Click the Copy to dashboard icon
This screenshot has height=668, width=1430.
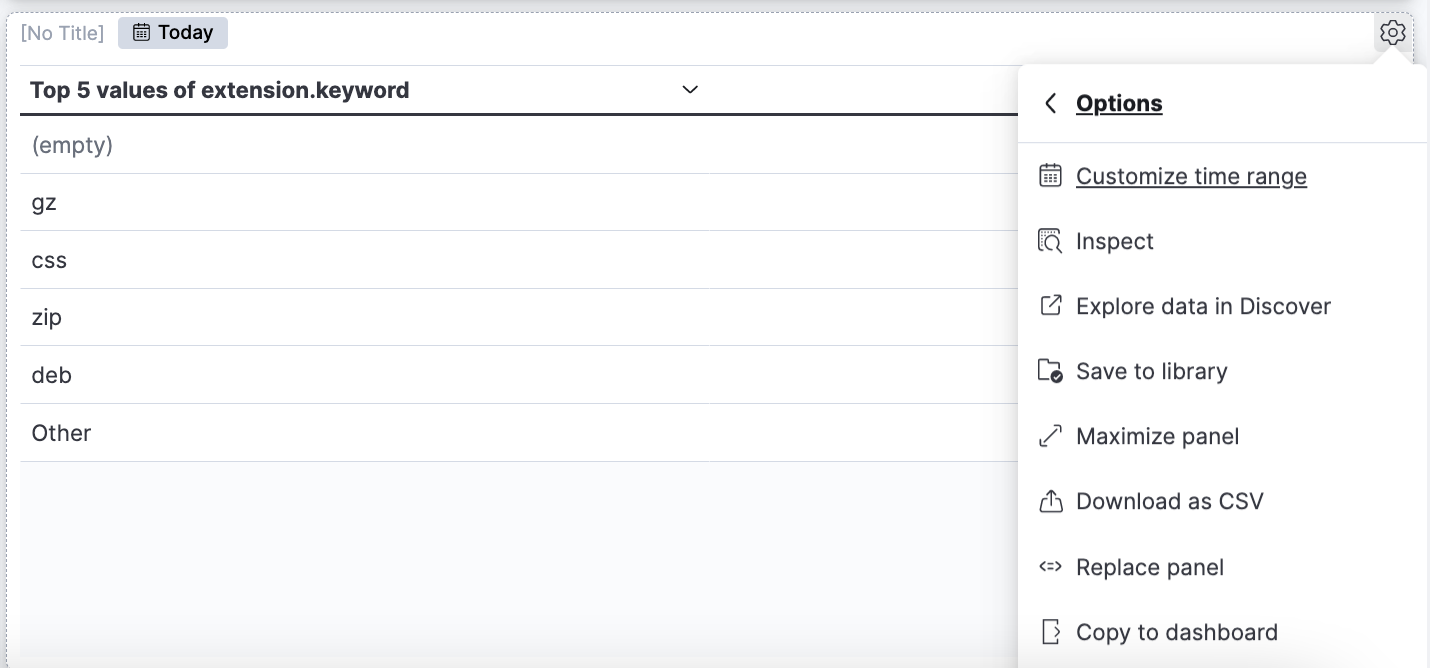pos(1050,632)
